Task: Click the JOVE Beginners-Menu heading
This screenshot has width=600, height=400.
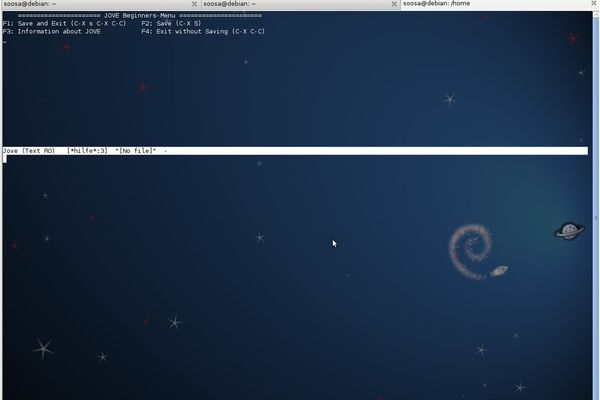Action: pyautogui.click(x=140, y=16)
